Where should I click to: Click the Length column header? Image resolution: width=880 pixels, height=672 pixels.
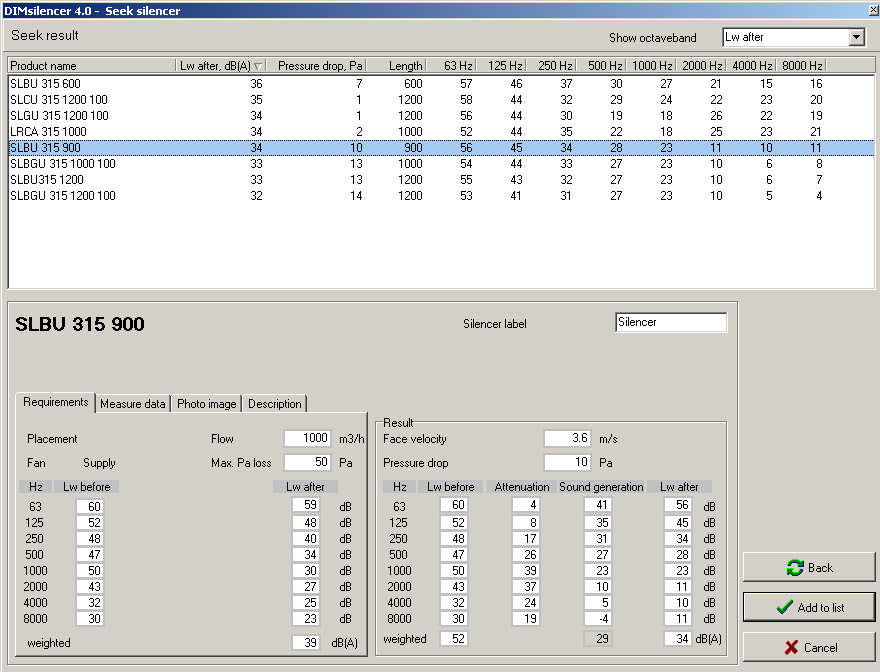pos(397,66)
